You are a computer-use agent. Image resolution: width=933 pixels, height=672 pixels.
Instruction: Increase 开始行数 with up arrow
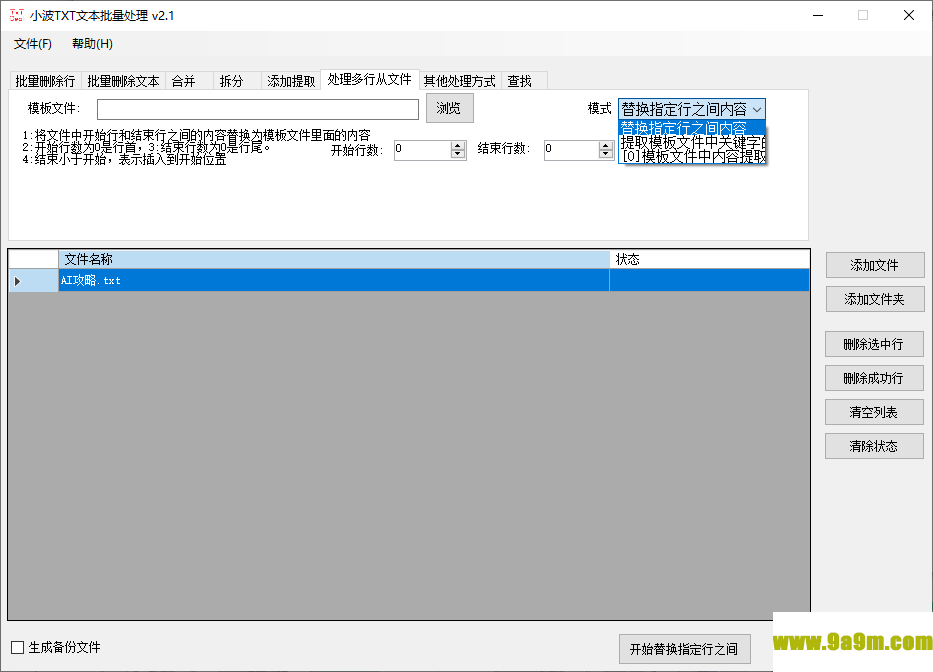[458, 145]
